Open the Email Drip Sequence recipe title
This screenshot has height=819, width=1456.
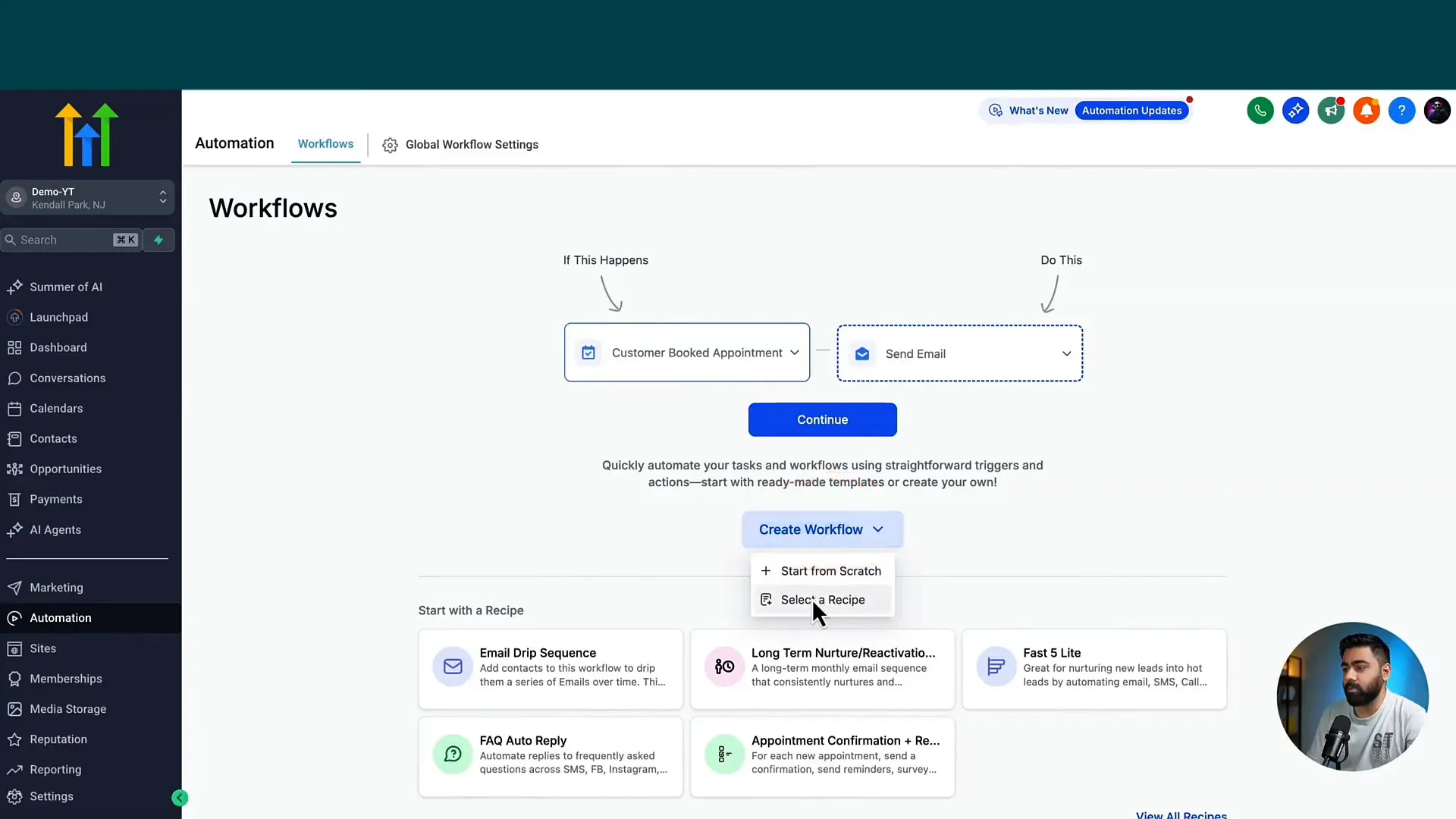click(x=538, y=653)
